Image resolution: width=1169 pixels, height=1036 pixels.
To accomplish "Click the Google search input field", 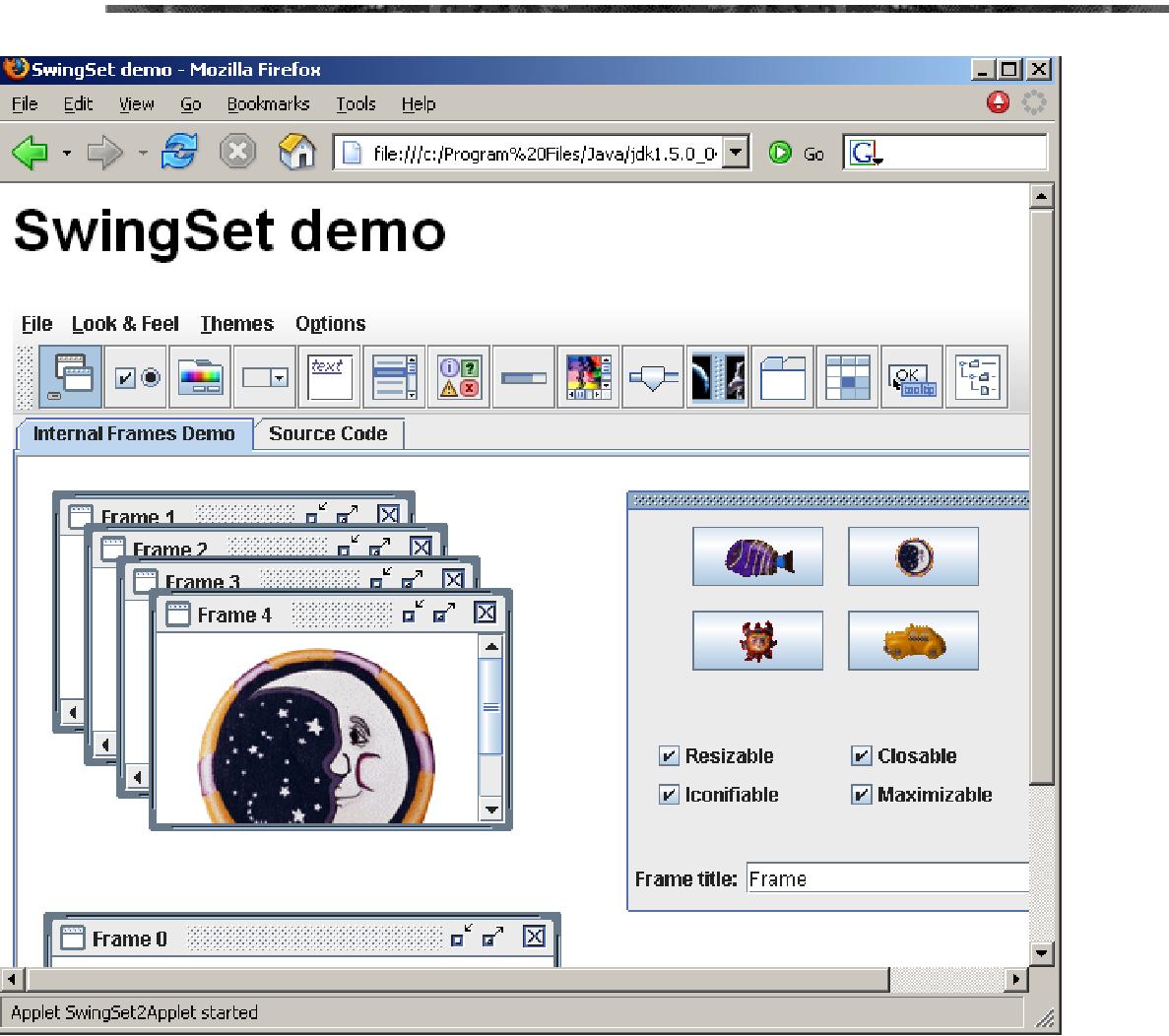I will point(964,153).
